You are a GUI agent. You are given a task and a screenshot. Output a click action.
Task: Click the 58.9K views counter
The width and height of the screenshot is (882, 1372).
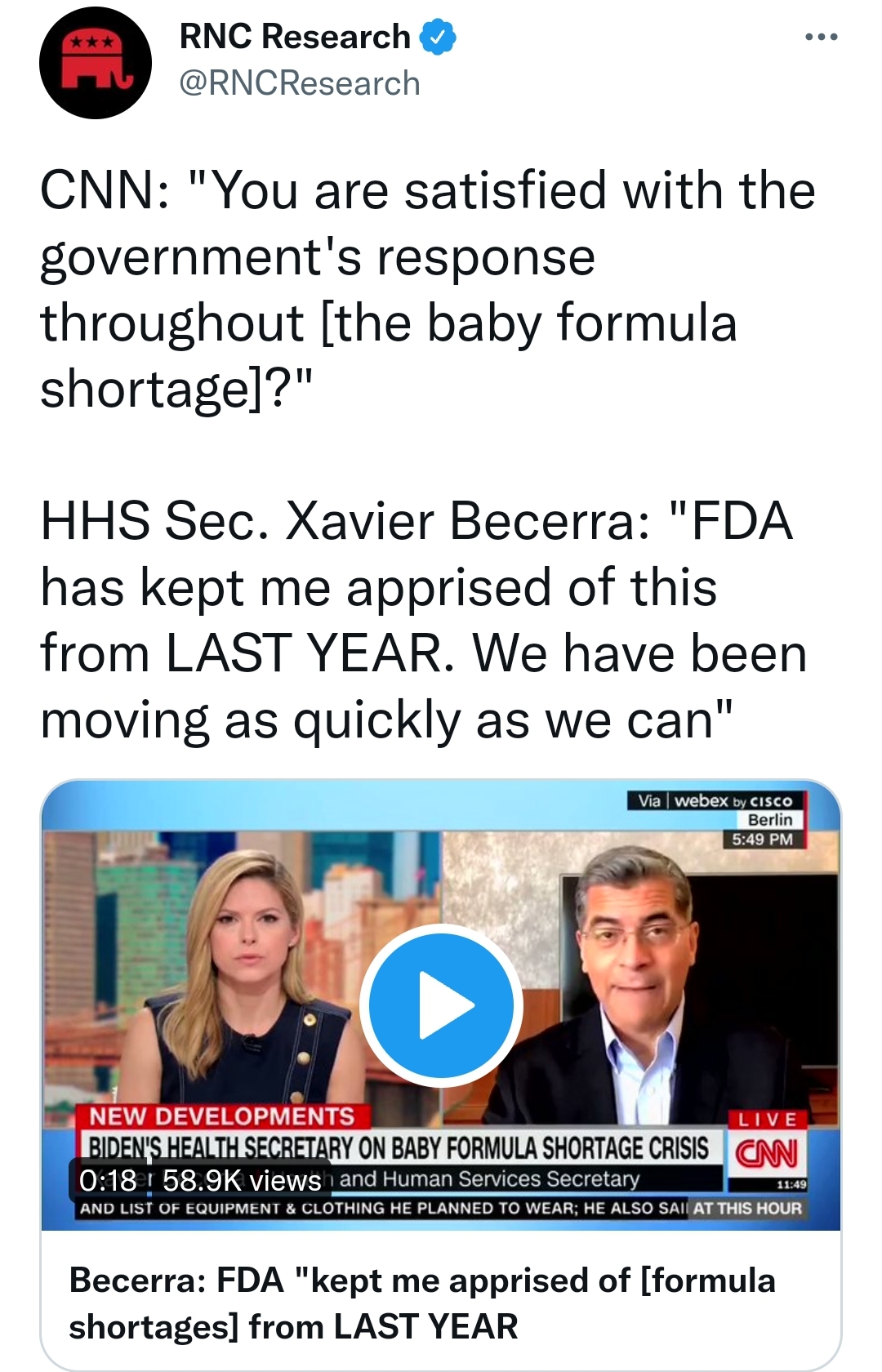point(242,1180)
